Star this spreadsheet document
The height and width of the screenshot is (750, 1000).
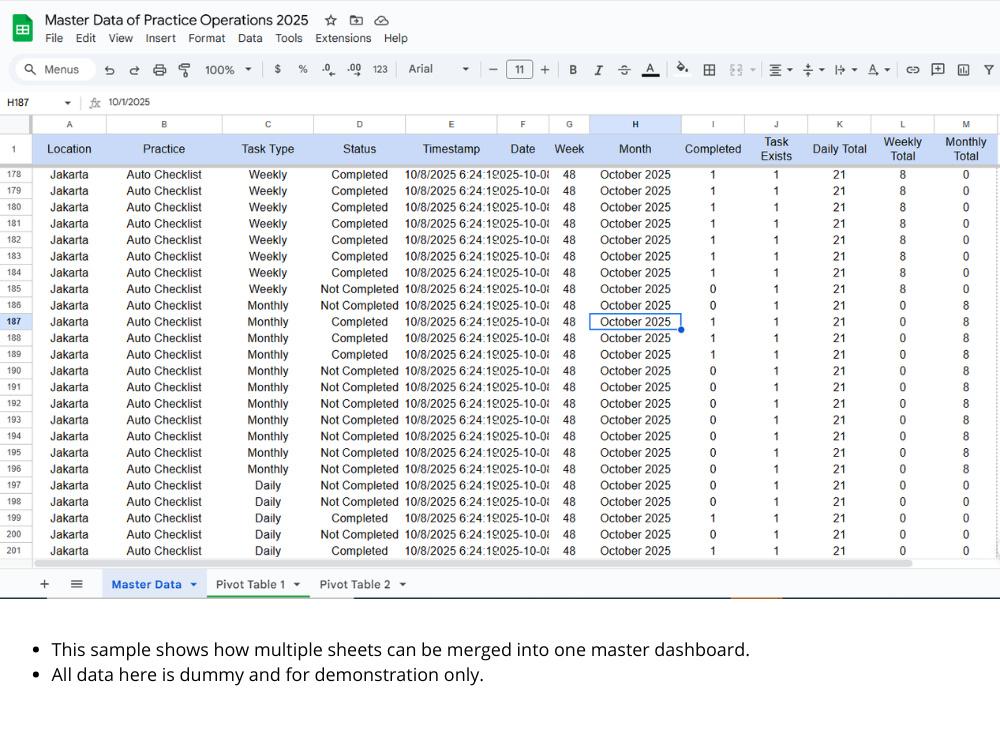(330, 20)
